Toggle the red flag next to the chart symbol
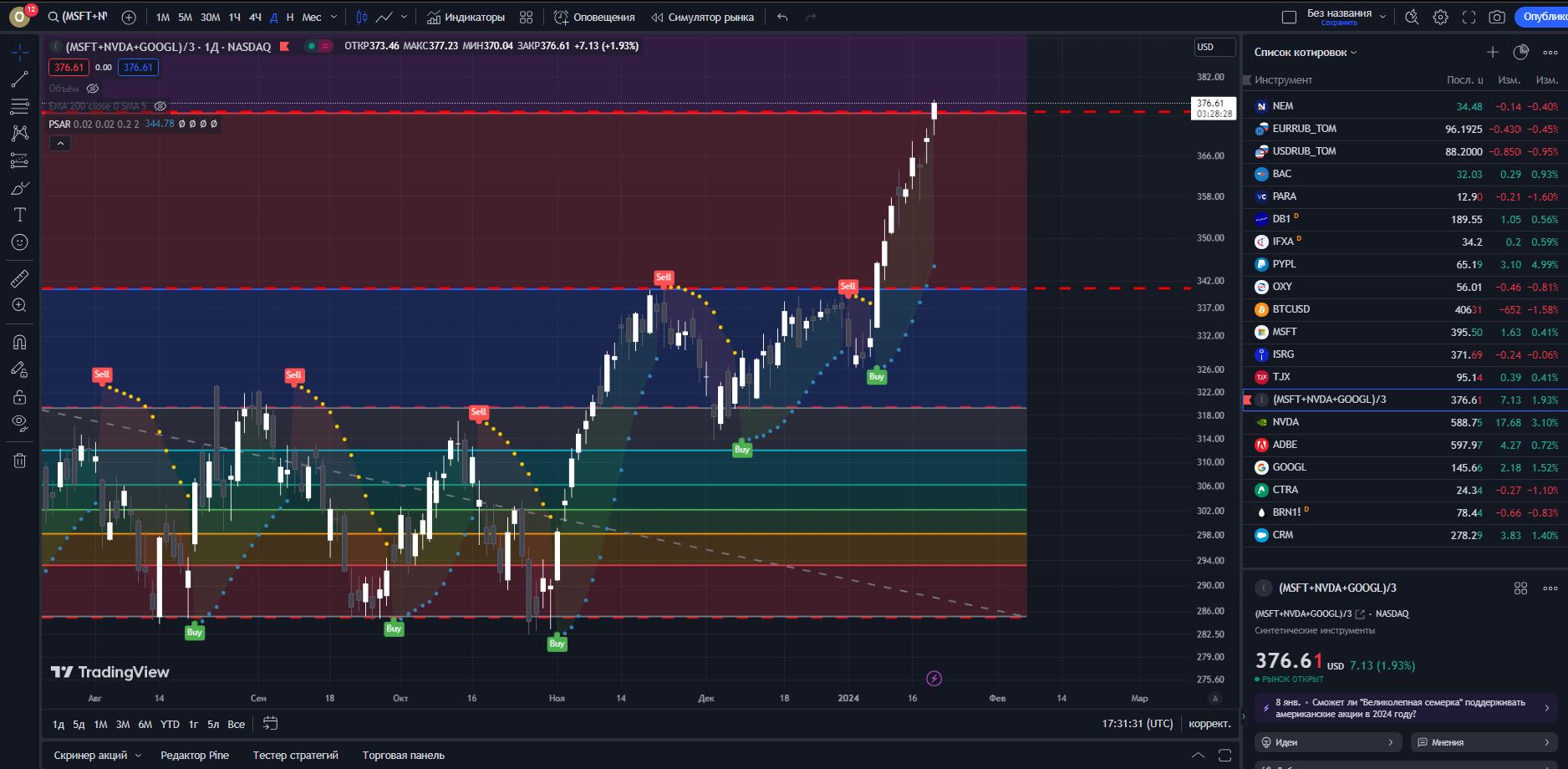Viewport: 1568px width, 769px height. point(285,46)
